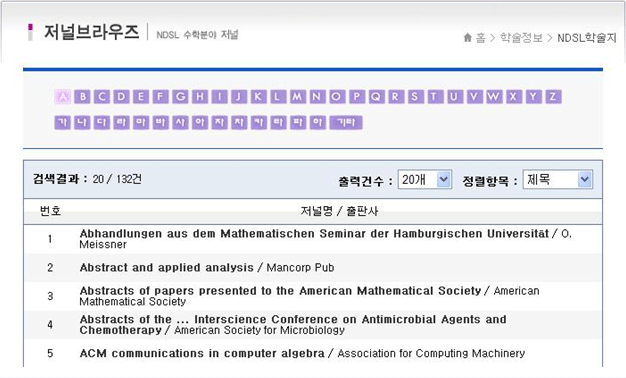Filter journals by letter C
626x378 pixels.
tap(102, 97)
